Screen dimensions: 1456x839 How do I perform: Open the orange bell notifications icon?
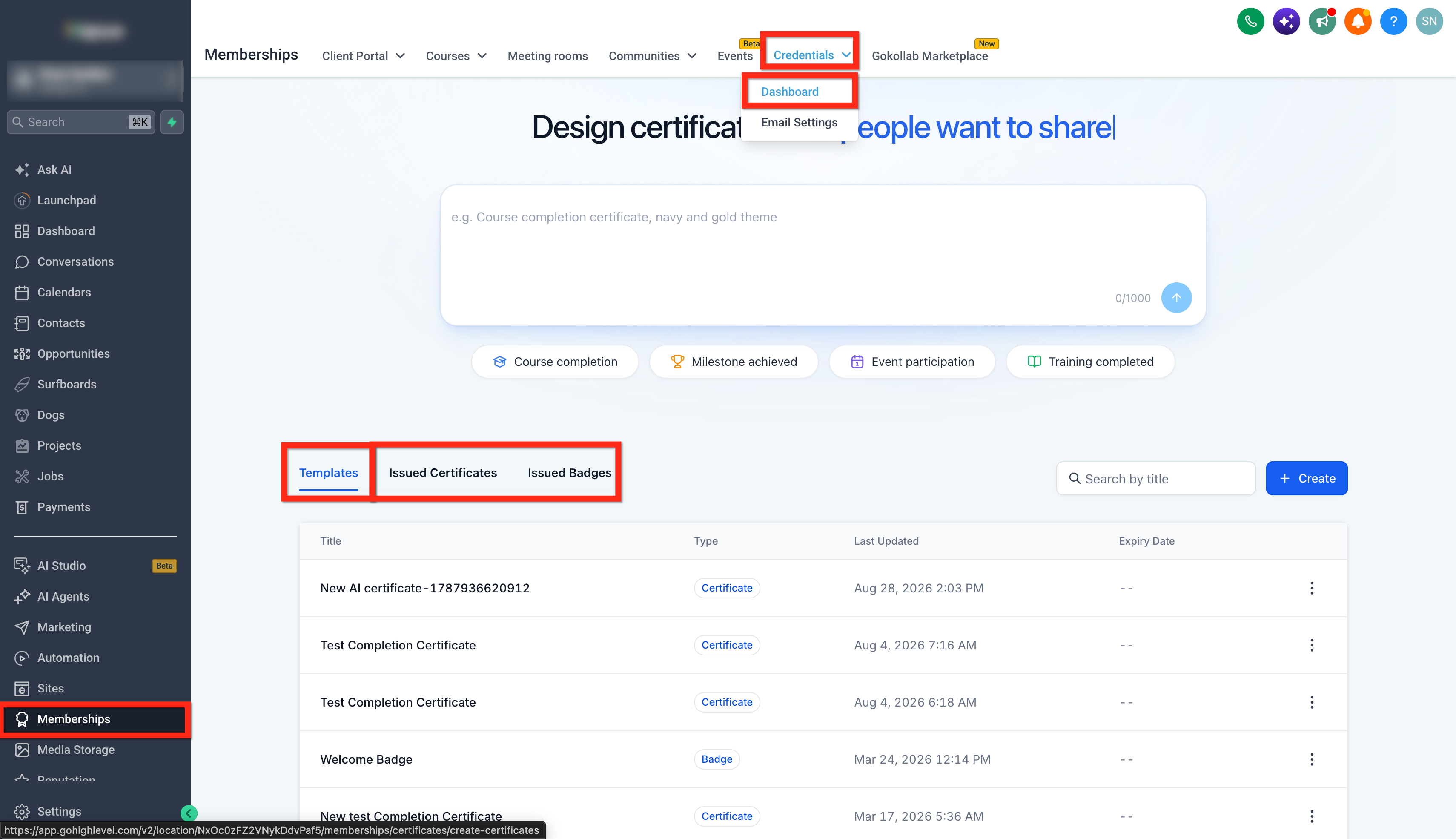[1358, 22]
